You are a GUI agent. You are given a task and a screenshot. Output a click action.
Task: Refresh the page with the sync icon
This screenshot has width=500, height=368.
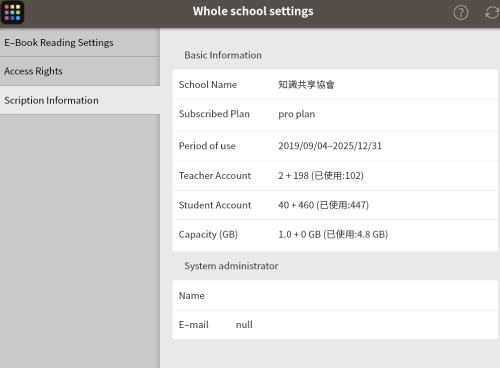492,13
